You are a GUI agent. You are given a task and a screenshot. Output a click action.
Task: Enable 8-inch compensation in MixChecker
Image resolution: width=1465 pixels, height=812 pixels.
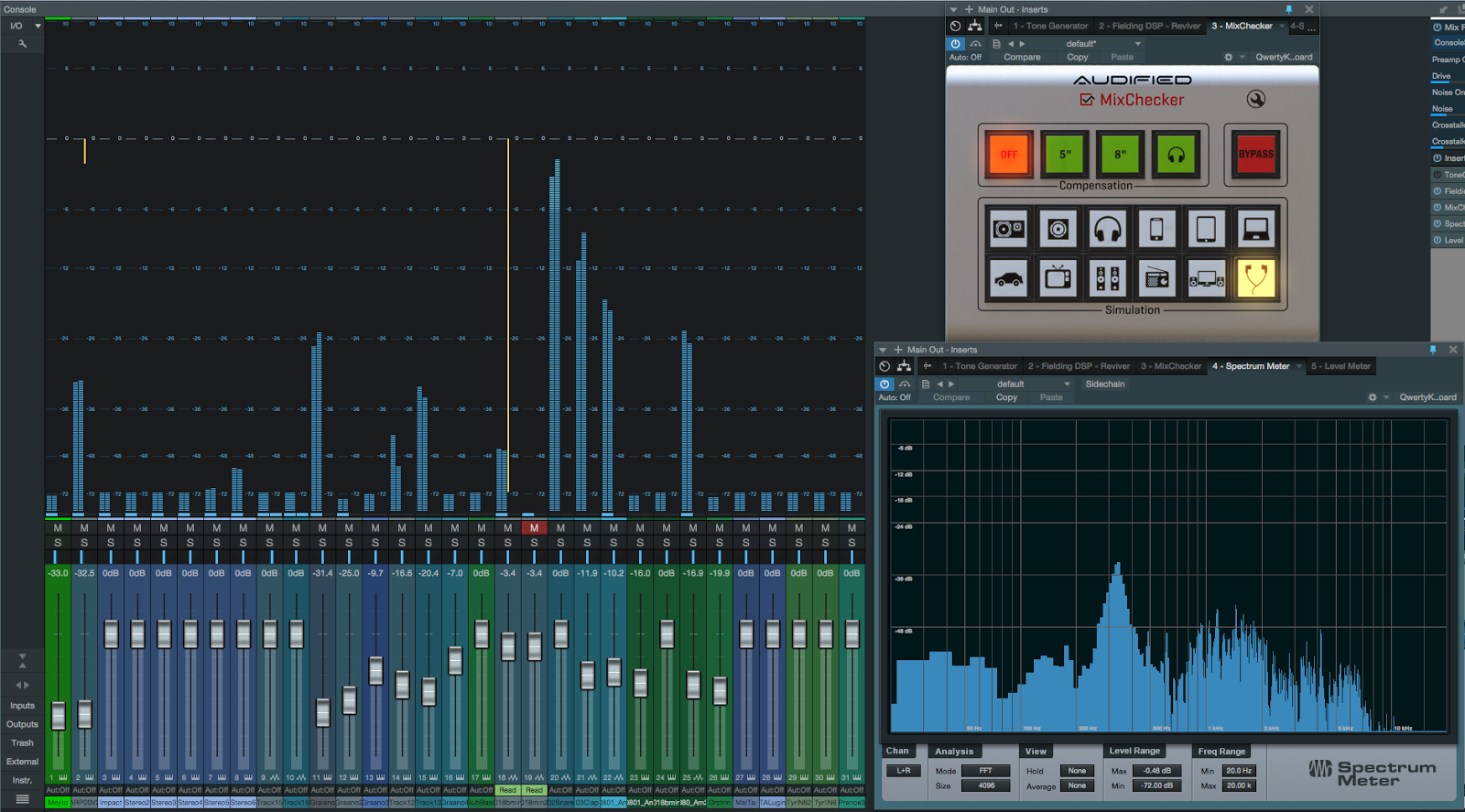pyautogui.click(x=1120, y=154)
